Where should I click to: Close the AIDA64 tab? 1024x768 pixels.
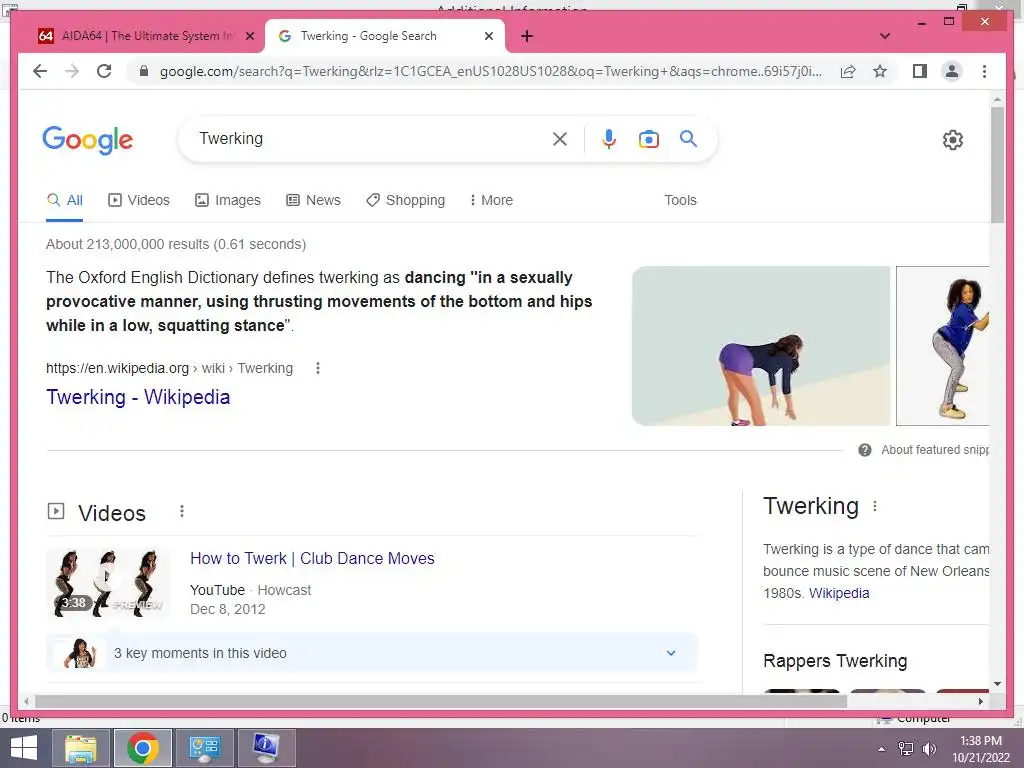pos(249,36)
